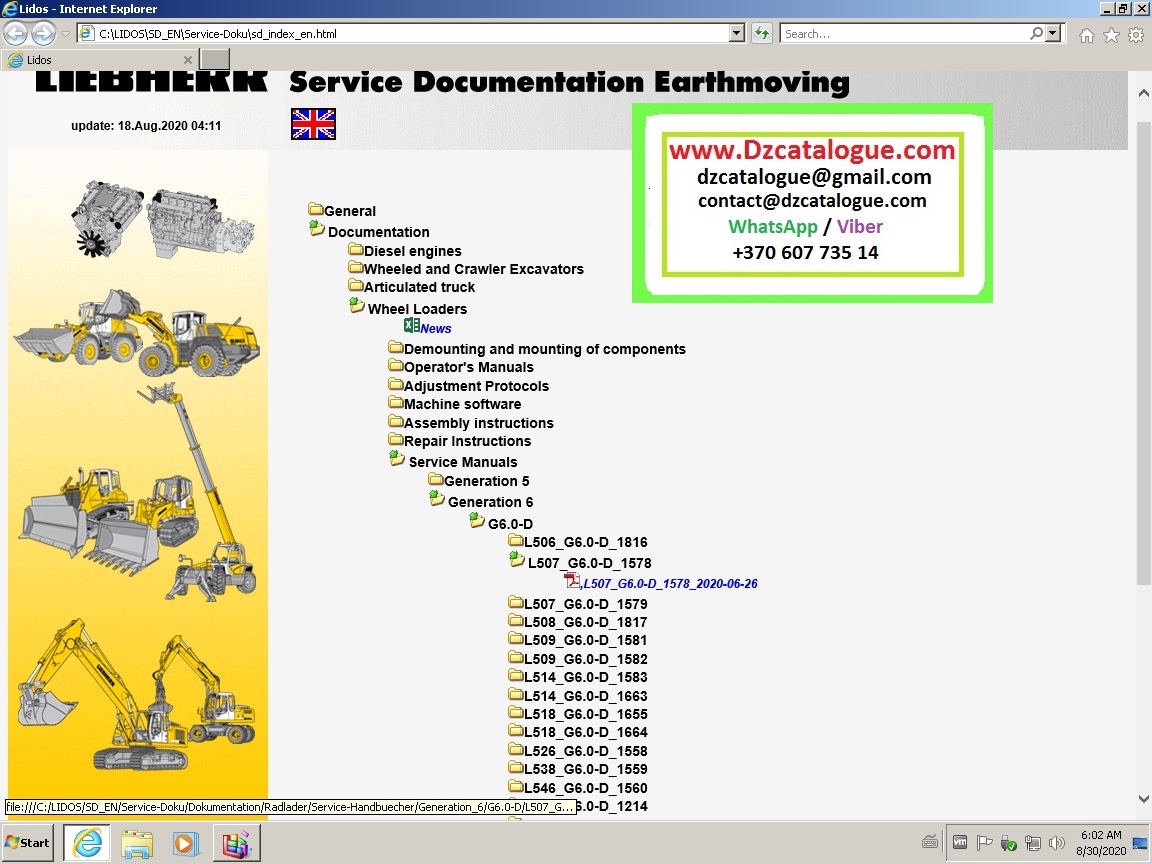This screenshot has height=864, width=1152.
Task: Collapse the G6.0-D node
Action: point(478,521)
